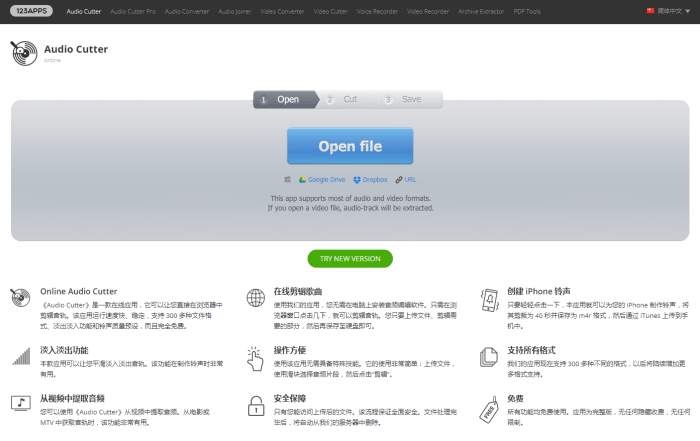Click the 从视频中提取音频 heading
Image resolution: width=700 pixels, height=441 pixels.
(x=72, y=399)
